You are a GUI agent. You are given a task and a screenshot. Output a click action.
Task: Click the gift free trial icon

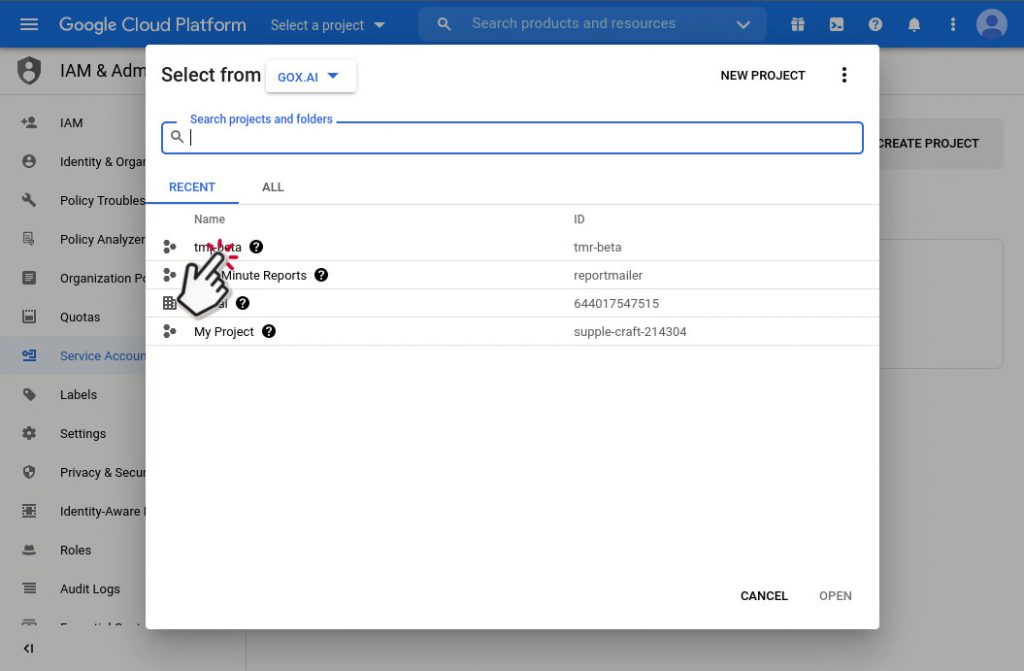[x=797, y=24]
